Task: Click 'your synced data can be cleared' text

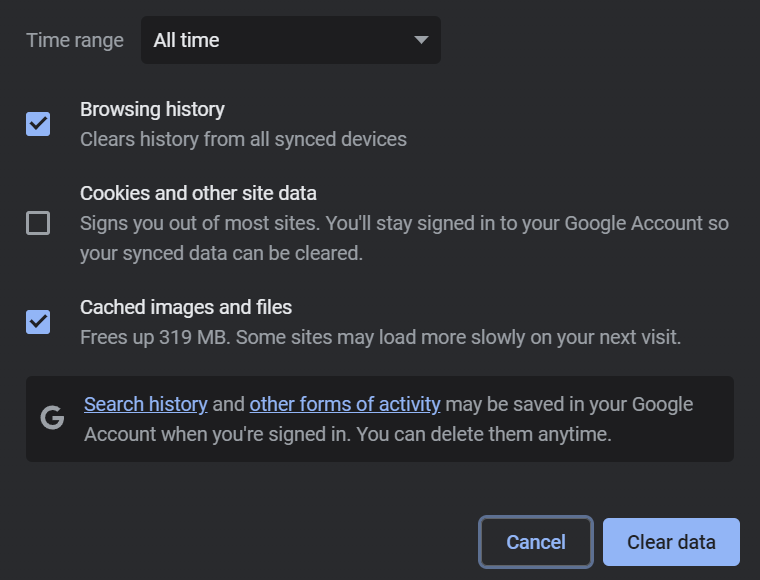Action: pyautogui.click(x=222, y=253)
